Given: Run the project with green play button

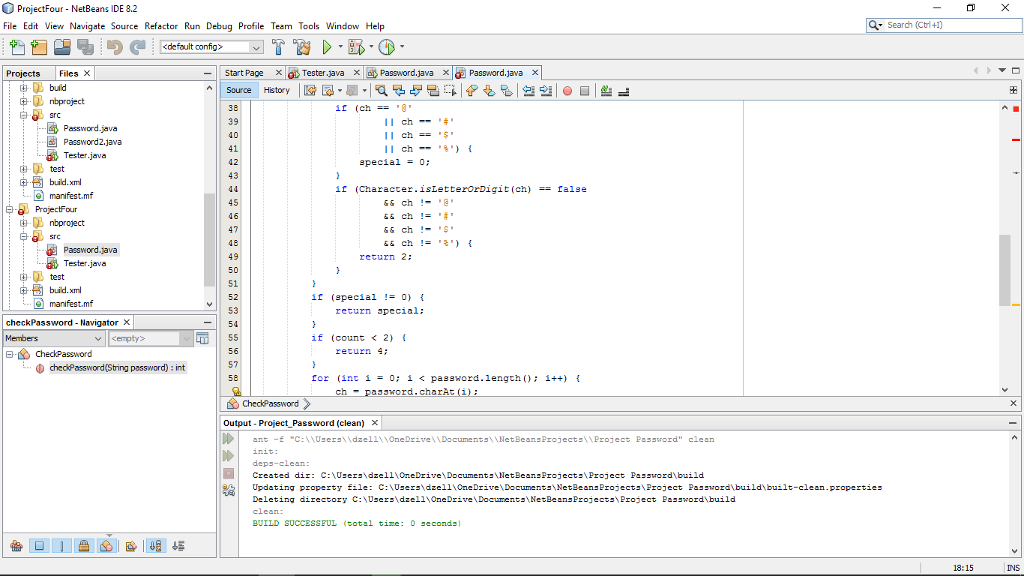Looking at the screenshot, I should pyautogui.click(x=326, y=47).
